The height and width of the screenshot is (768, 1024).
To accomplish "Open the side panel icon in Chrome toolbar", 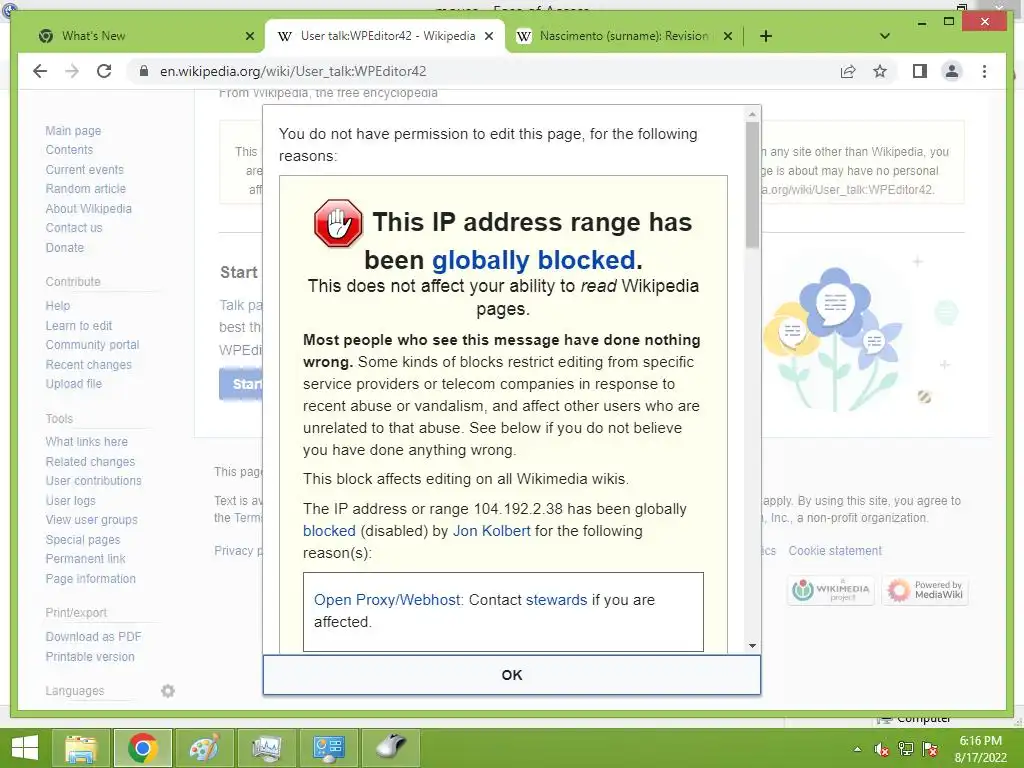I will coord(920,71).
